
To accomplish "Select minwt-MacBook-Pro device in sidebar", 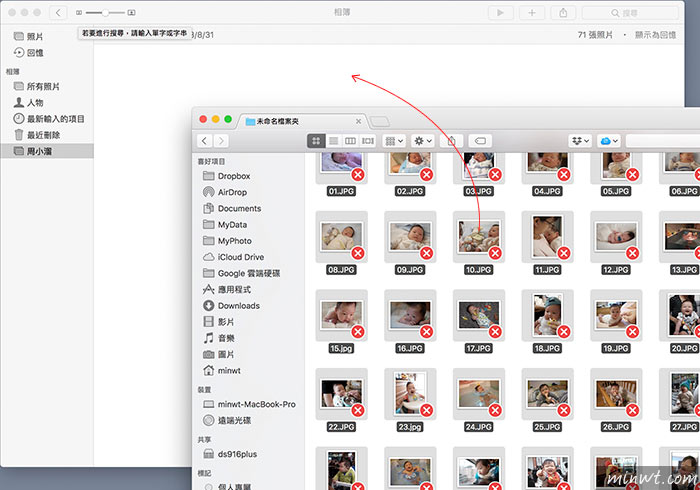I will click(x=249, y=404).
